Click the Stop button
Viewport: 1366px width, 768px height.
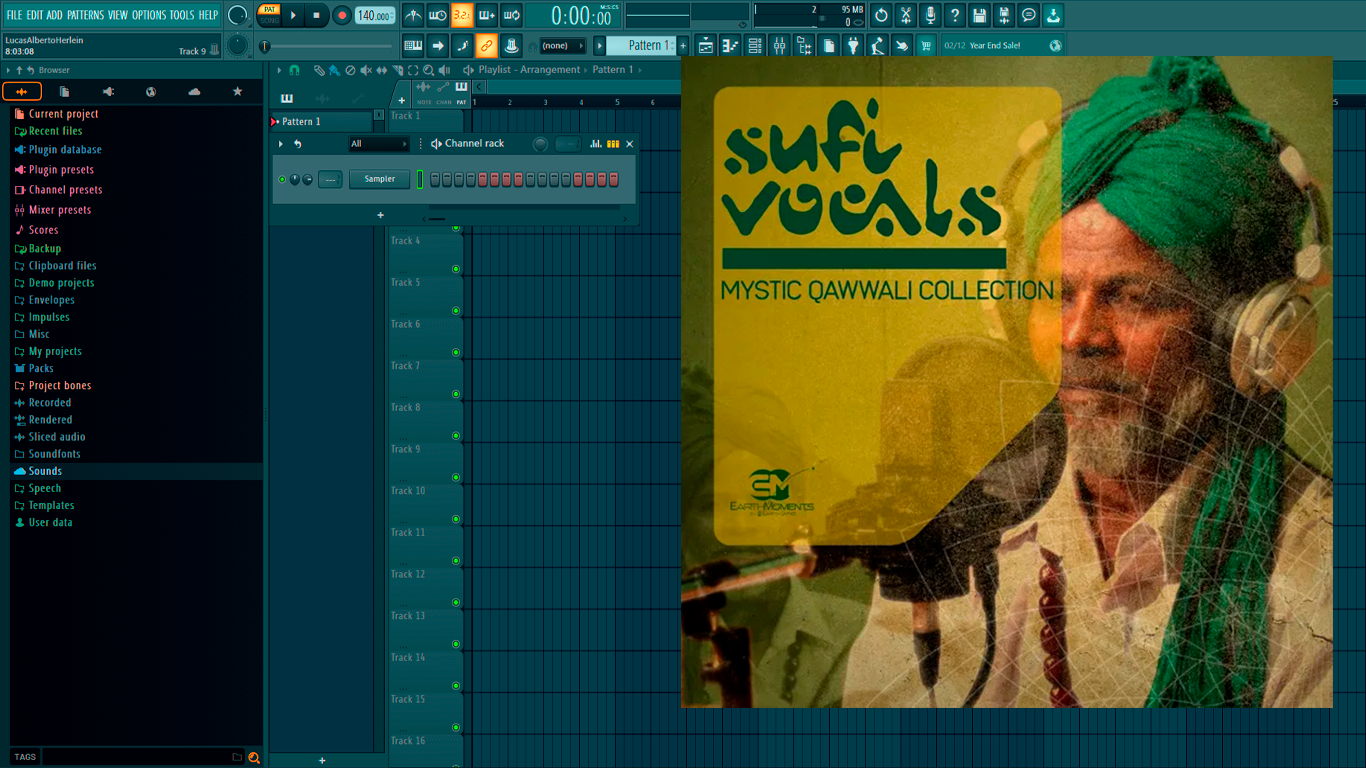pyautogui.click(x=317, y=15)
